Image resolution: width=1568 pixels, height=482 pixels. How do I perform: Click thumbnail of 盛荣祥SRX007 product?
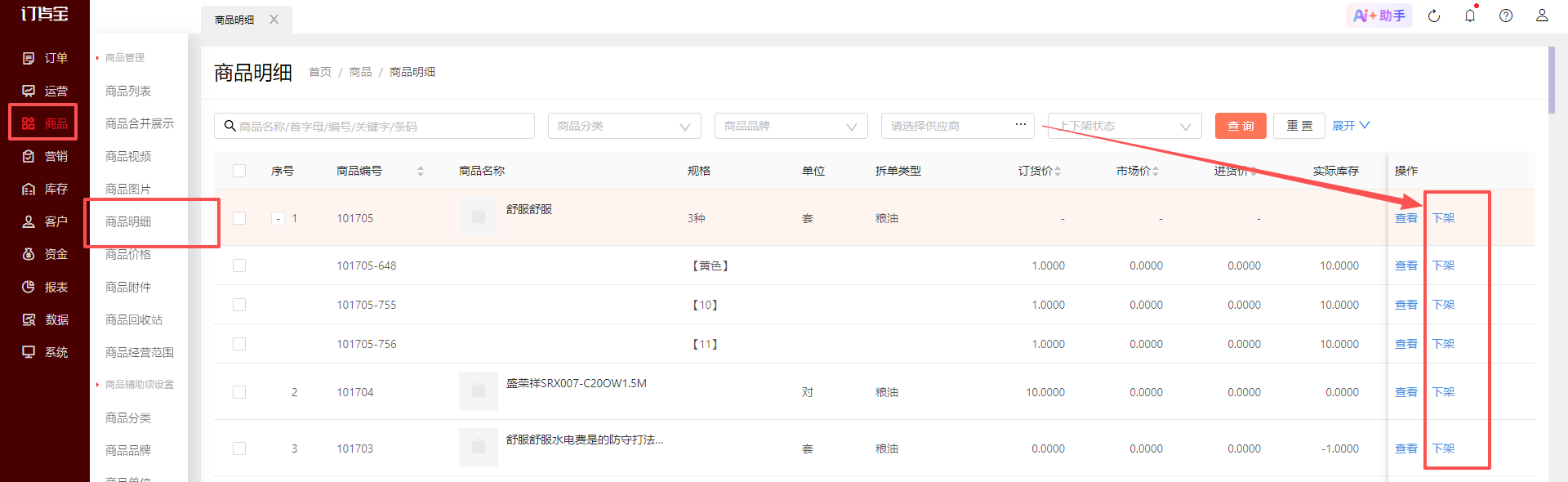point(479,391)
